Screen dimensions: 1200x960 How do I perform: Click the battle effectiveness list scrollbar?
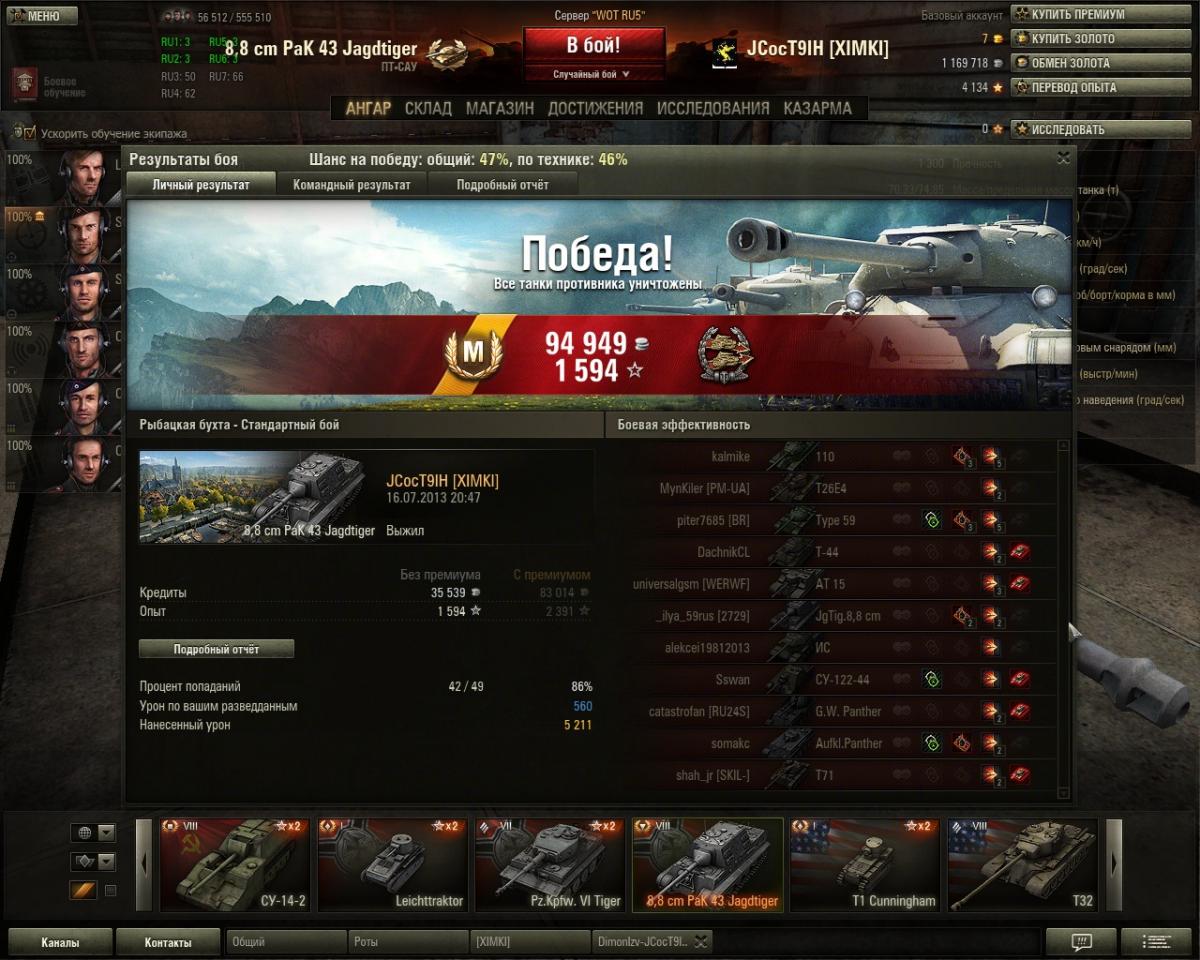(x=1063, y=616)
